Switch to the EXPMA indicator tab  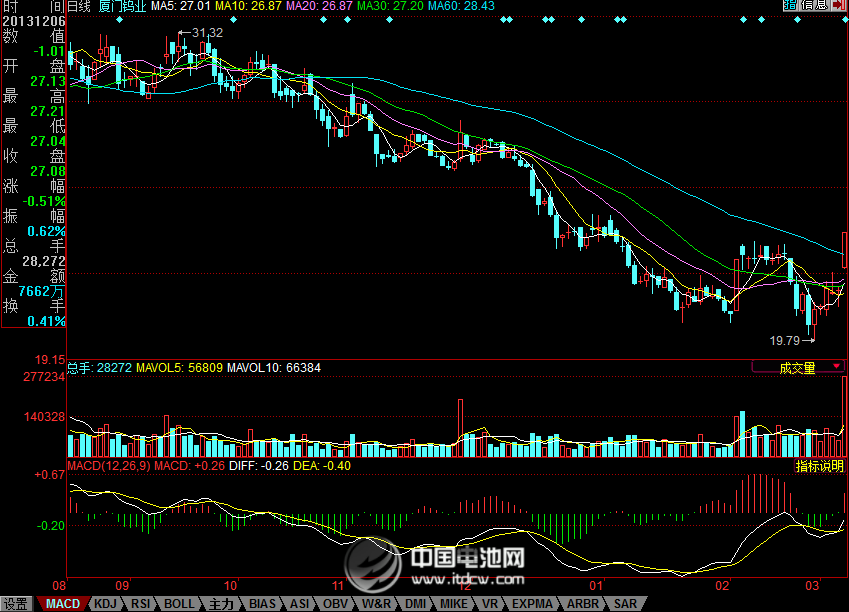pyautogui.click(x=527, y=604)
